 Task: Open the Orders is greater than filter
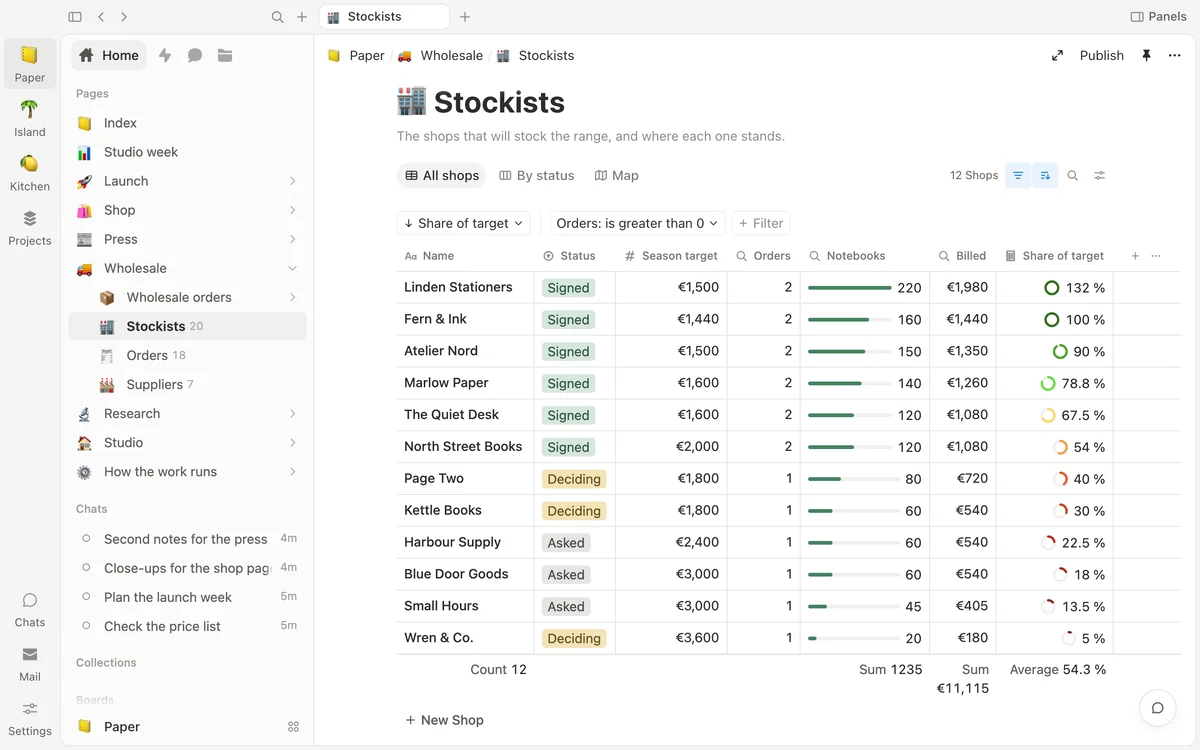[x=637, y=224]
